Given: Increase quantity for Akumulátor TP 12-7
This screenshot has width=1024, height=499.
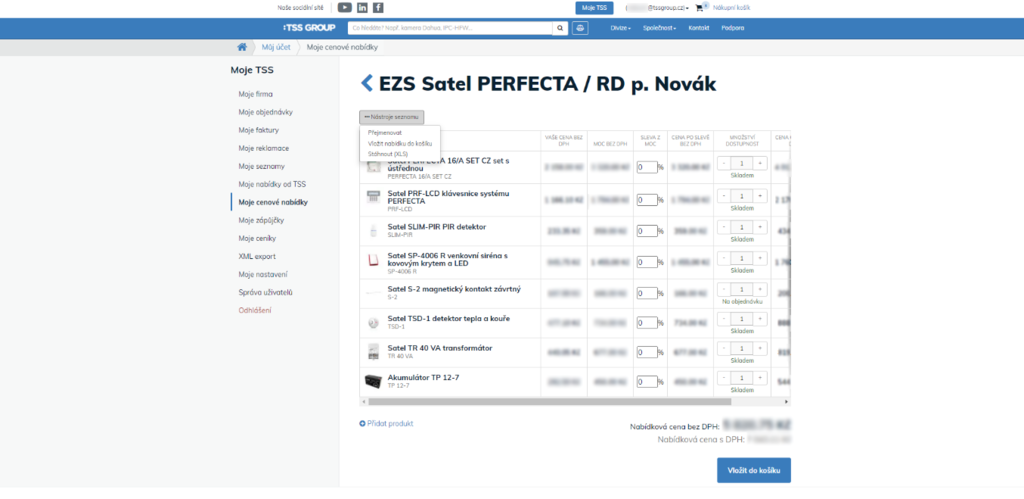Looking at the screenshot, I should pyautogui.click(x=760, y=378).
